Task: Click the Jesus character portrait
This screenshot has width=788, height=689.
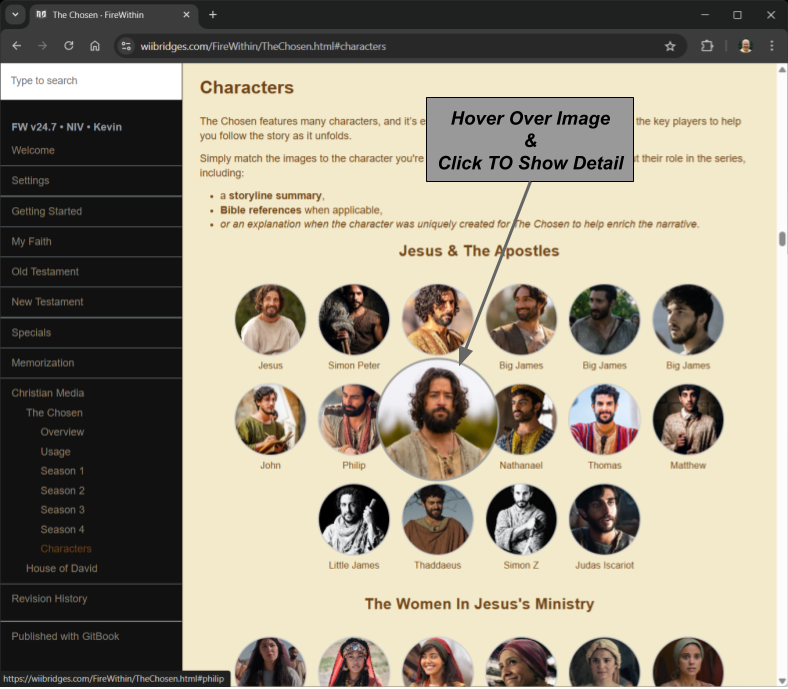Action: pos(270,320)
